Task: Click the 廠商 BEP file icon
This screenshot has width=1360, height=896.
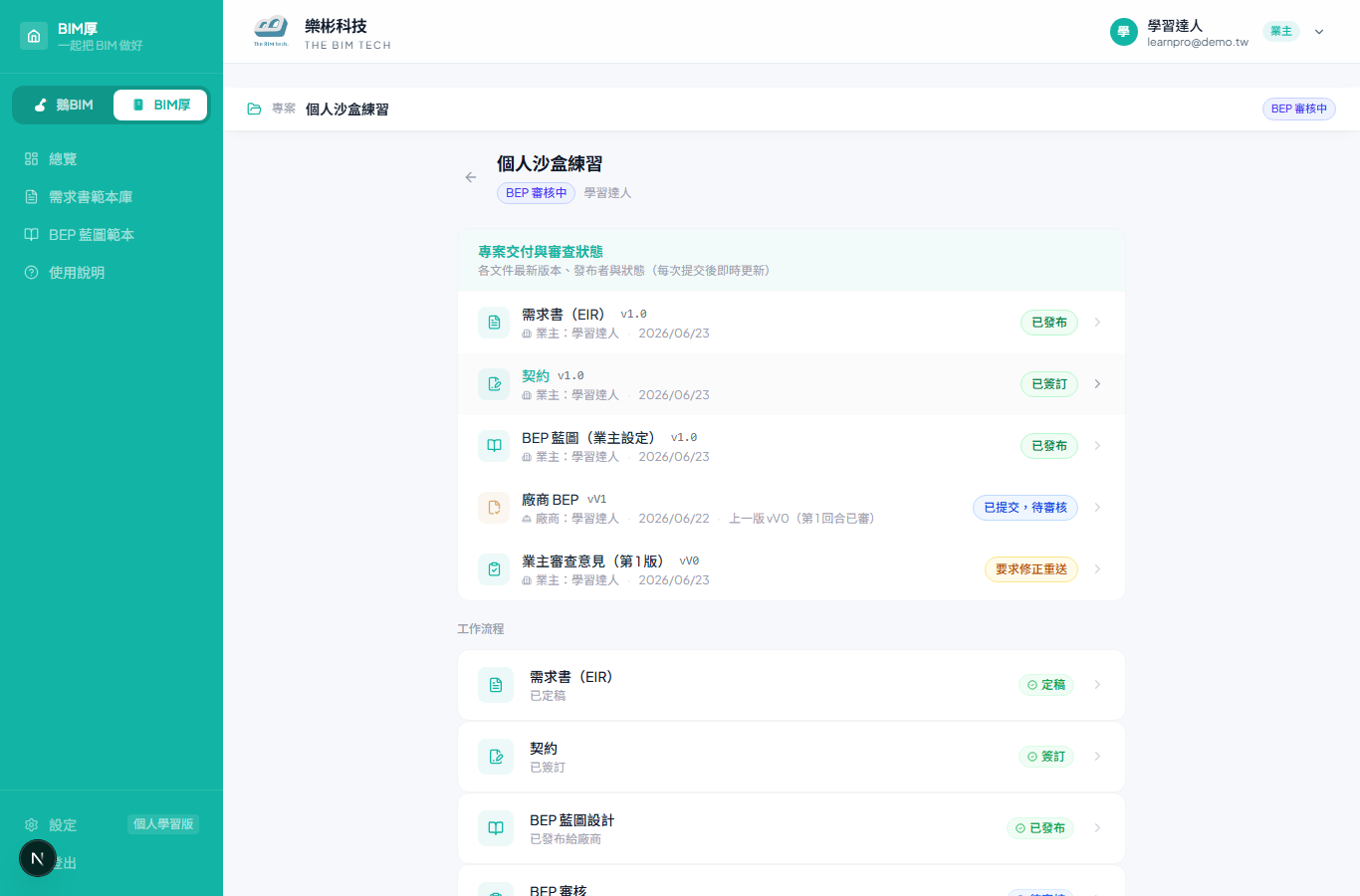Action: (x=494, y=508)
